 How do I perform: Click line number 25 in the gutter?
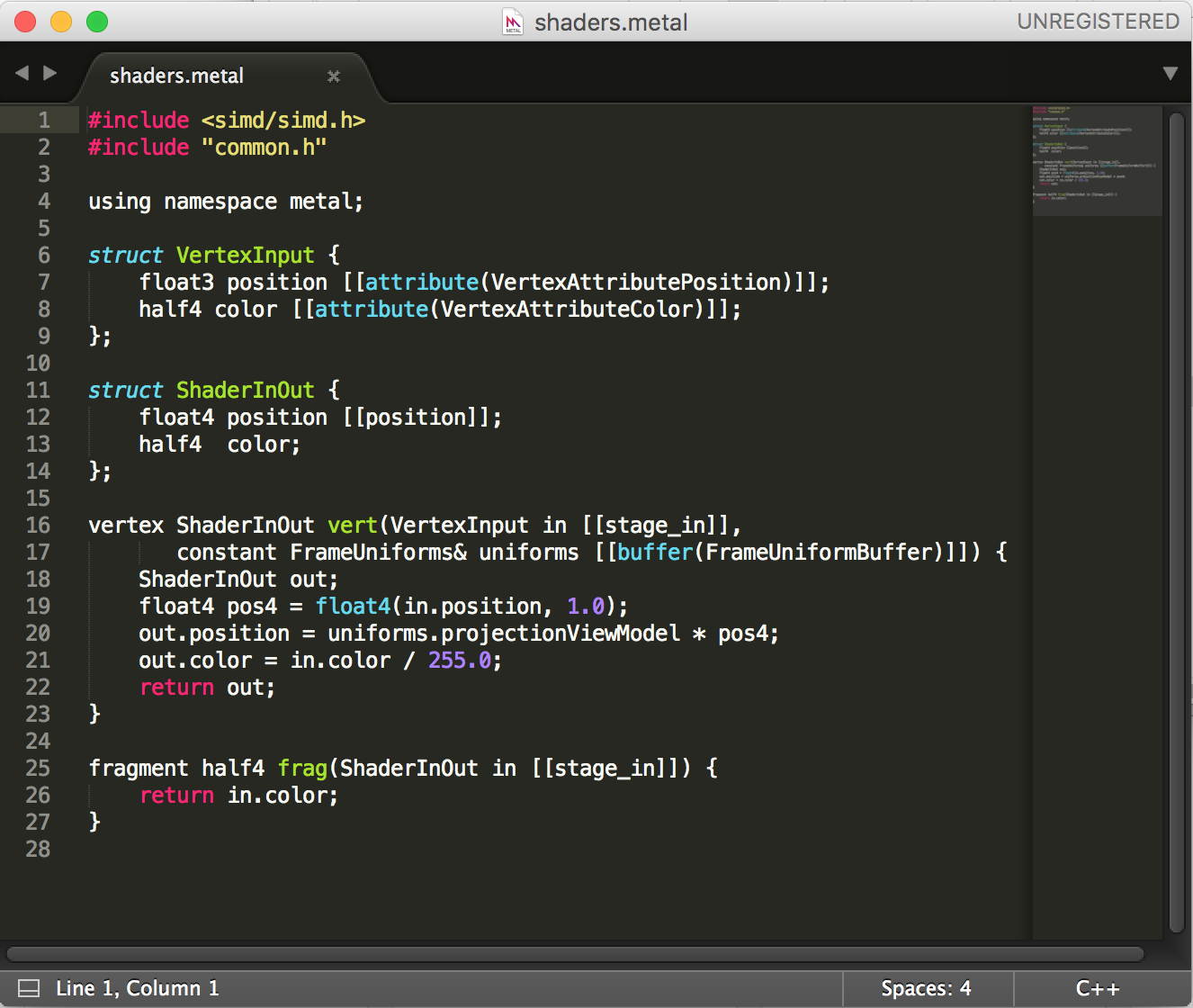(38, 769)
